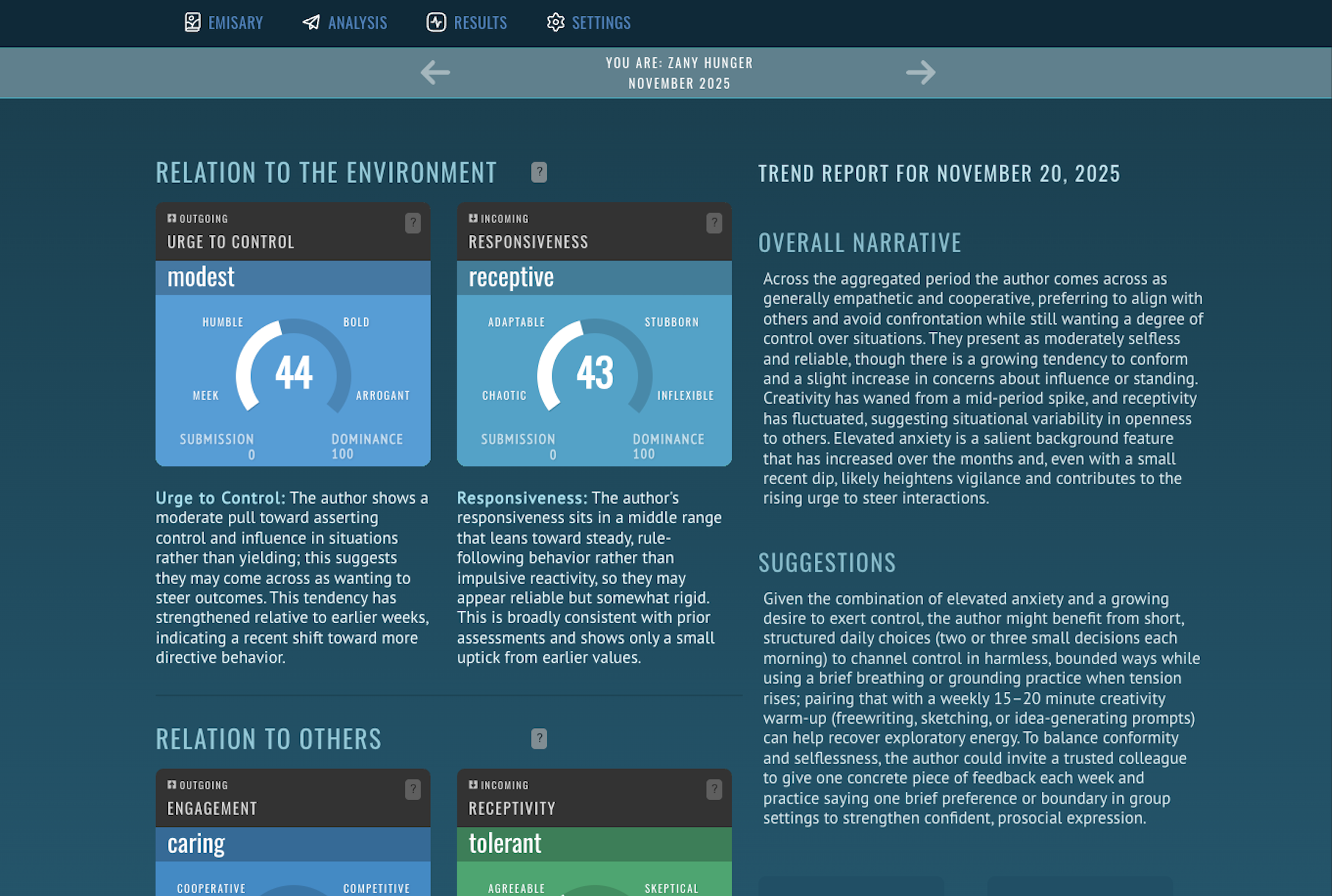Click the 'modest' rating label bar
1332x896 pixels.
(x=293, y=278)
